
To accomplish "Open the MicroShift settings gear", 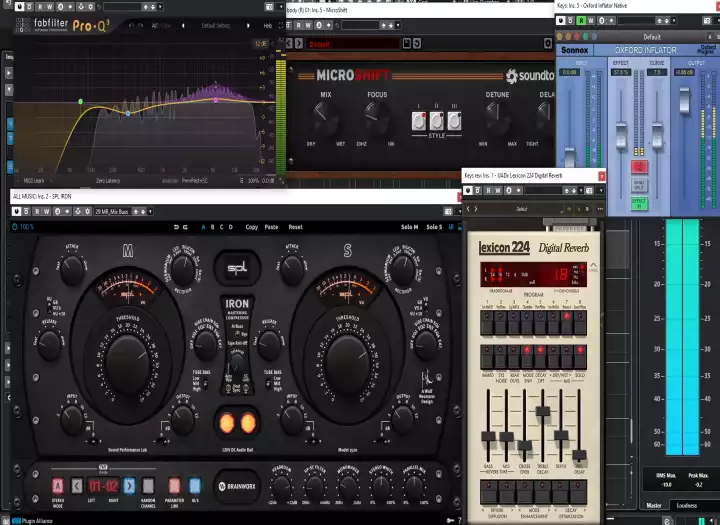I will point(547,44).
